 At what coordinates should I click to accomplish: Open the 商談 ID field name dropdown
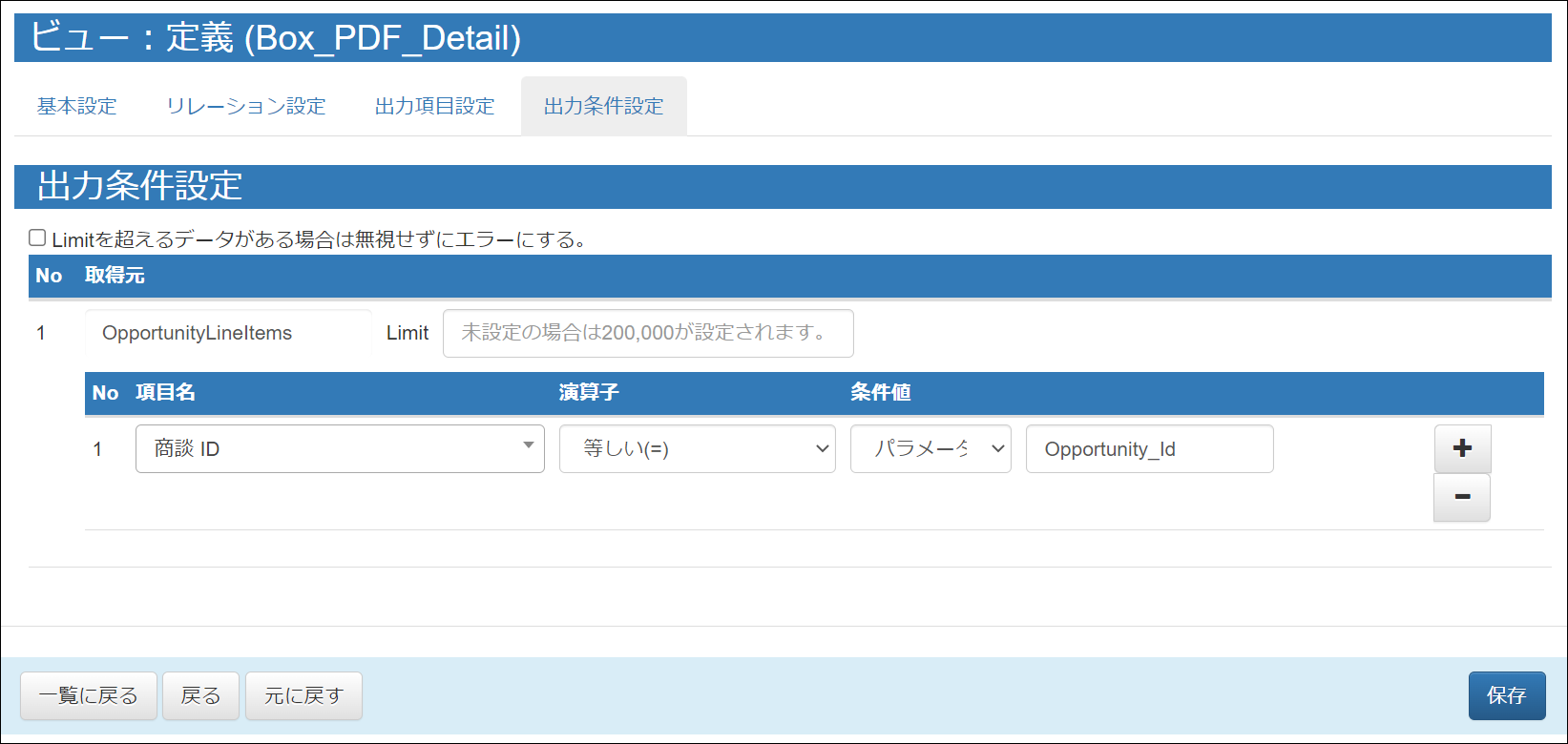[340, 448]
